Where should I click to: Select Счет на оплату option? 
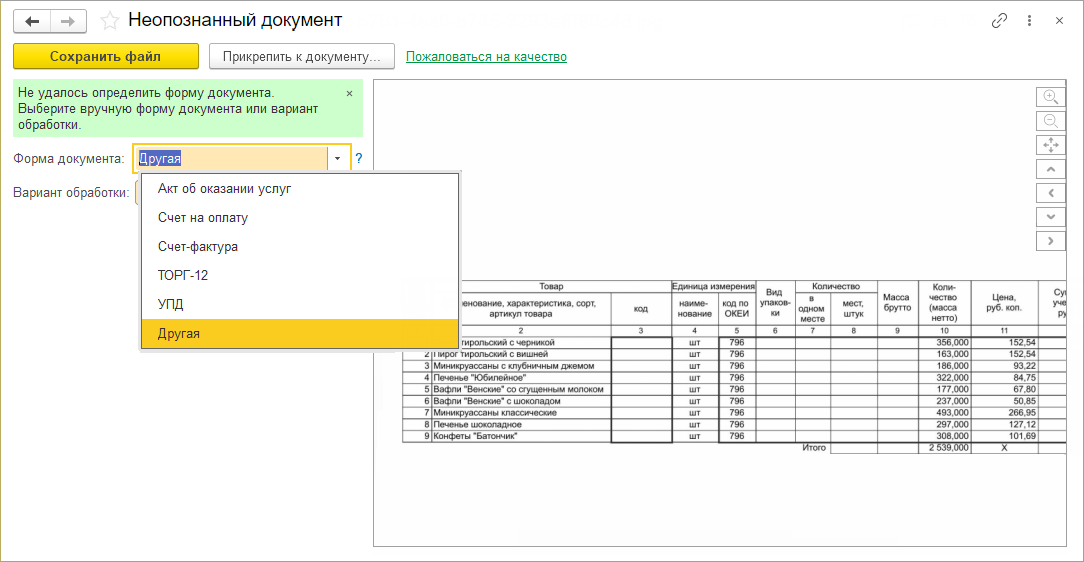(300, 218)
